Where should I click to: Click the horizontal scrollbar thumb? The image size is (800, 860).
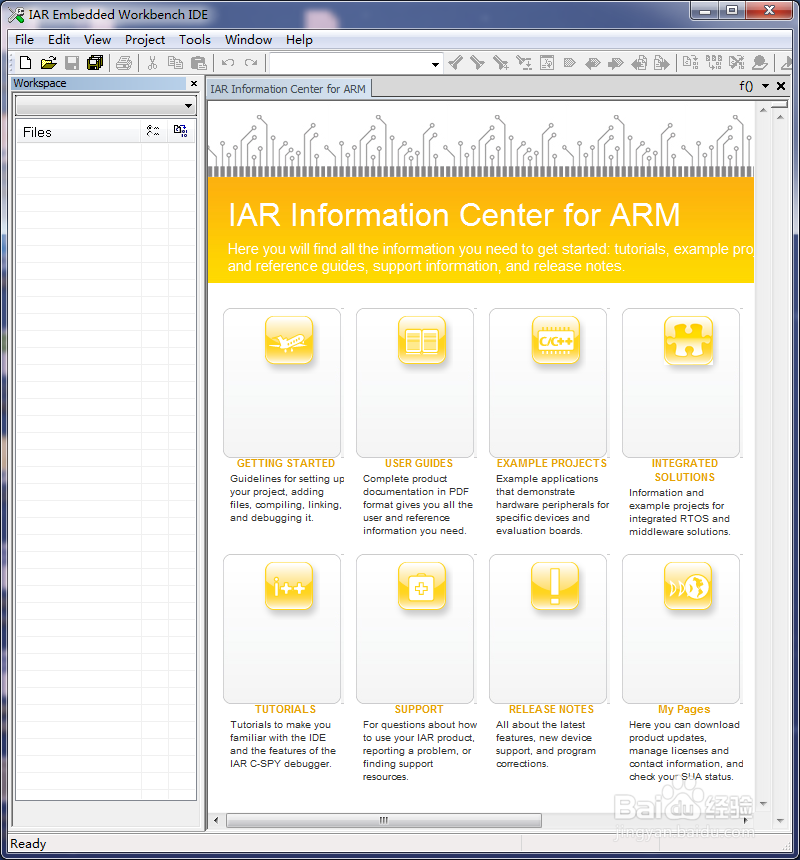(x=384, y=821)
